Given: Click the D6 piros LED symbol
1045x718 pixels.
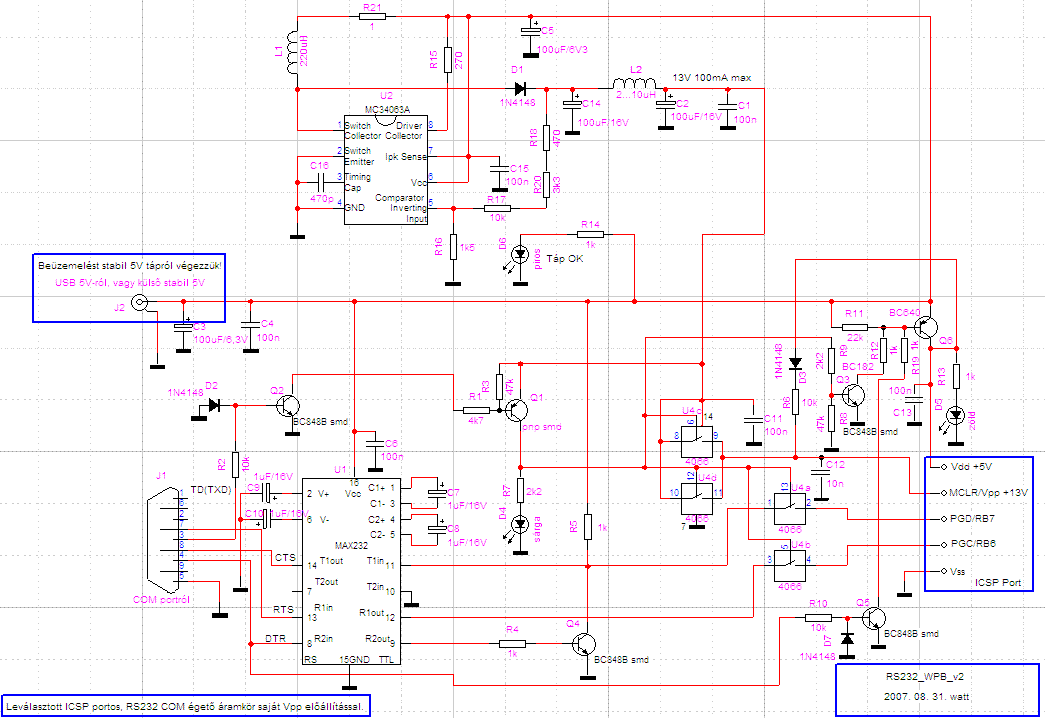Looking at the screenshot, I should click(x=521, y=254).
